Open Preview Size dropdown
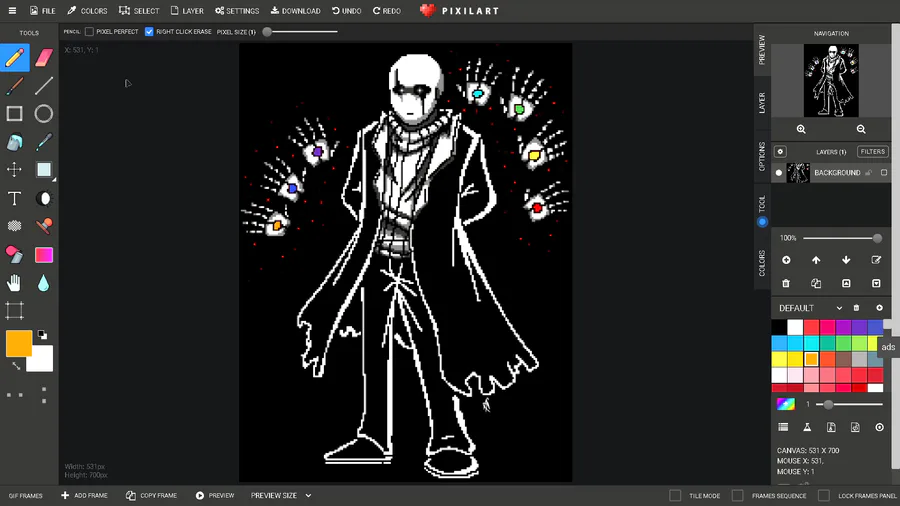 (281, 495)
